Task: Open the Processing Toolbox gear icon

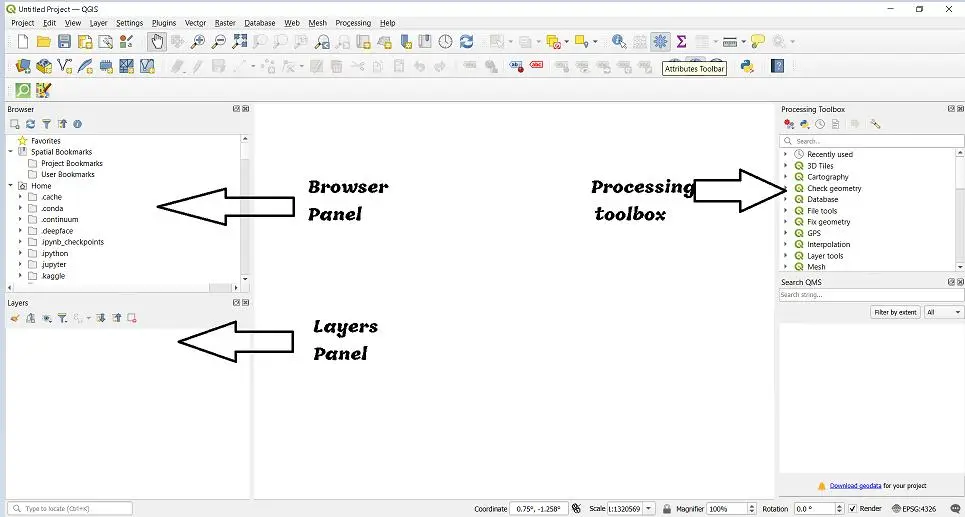Action: pos(660,41)
